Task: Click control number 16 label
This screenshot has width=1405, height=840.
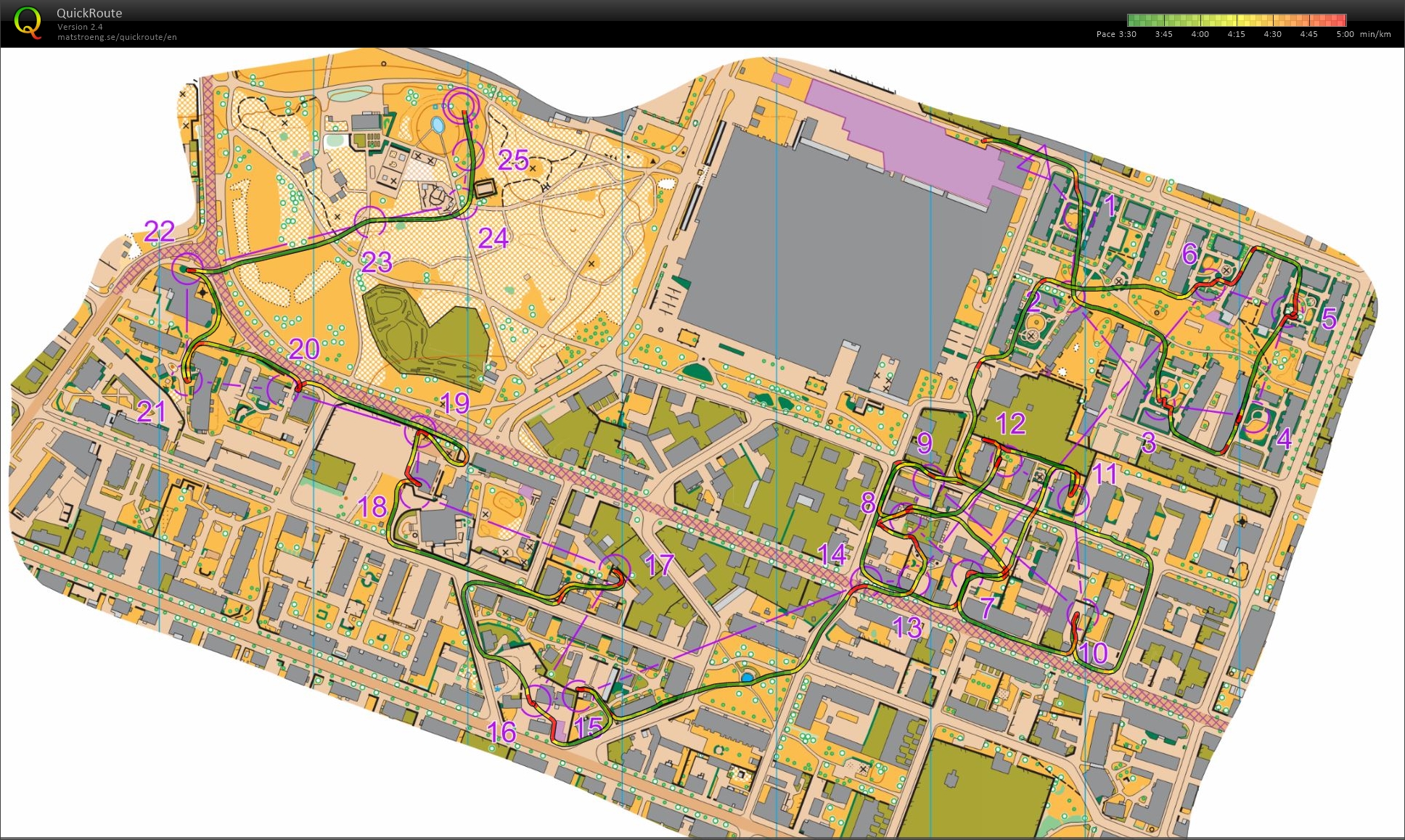Action: 501,733
